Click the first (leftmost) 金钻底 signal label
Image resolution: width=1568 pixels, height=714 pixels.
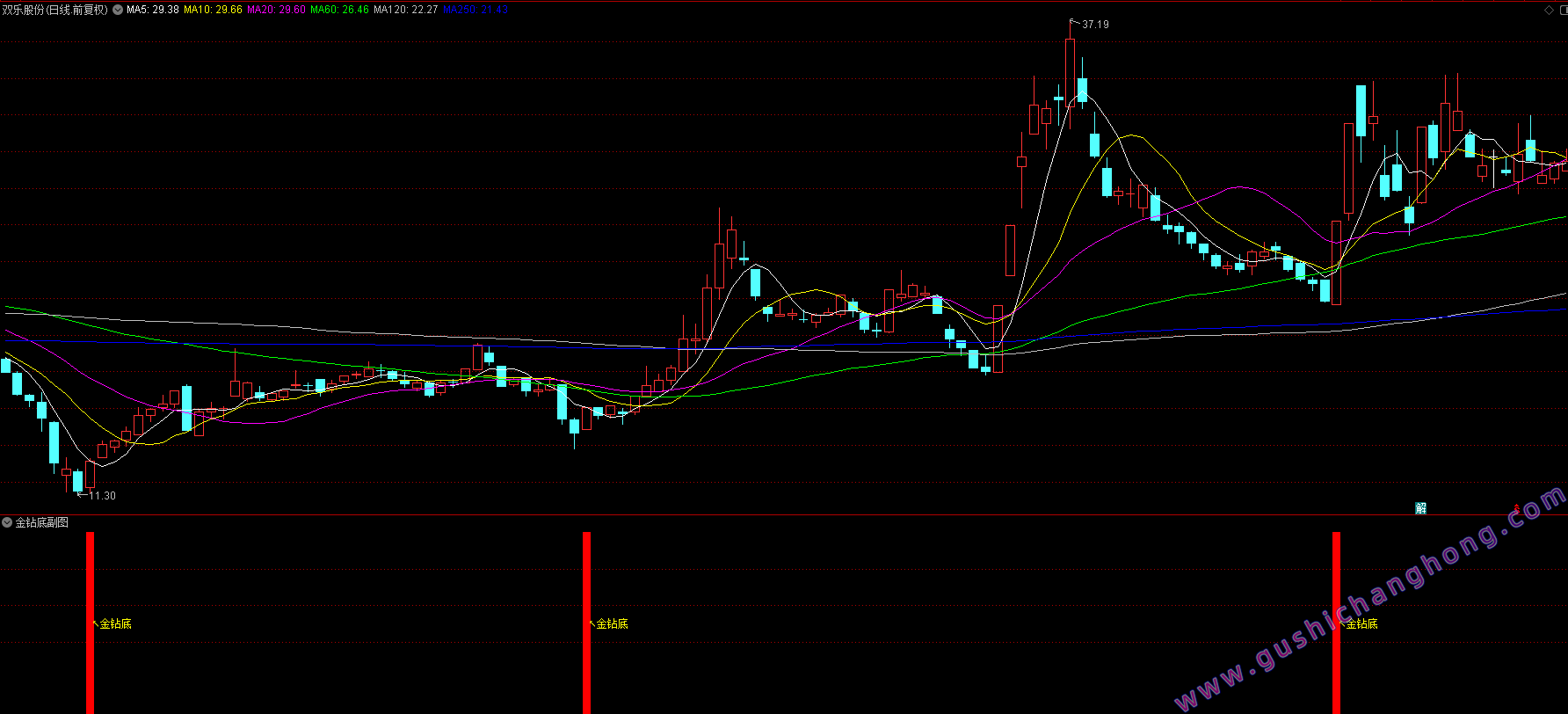click(x=115, y=623)
